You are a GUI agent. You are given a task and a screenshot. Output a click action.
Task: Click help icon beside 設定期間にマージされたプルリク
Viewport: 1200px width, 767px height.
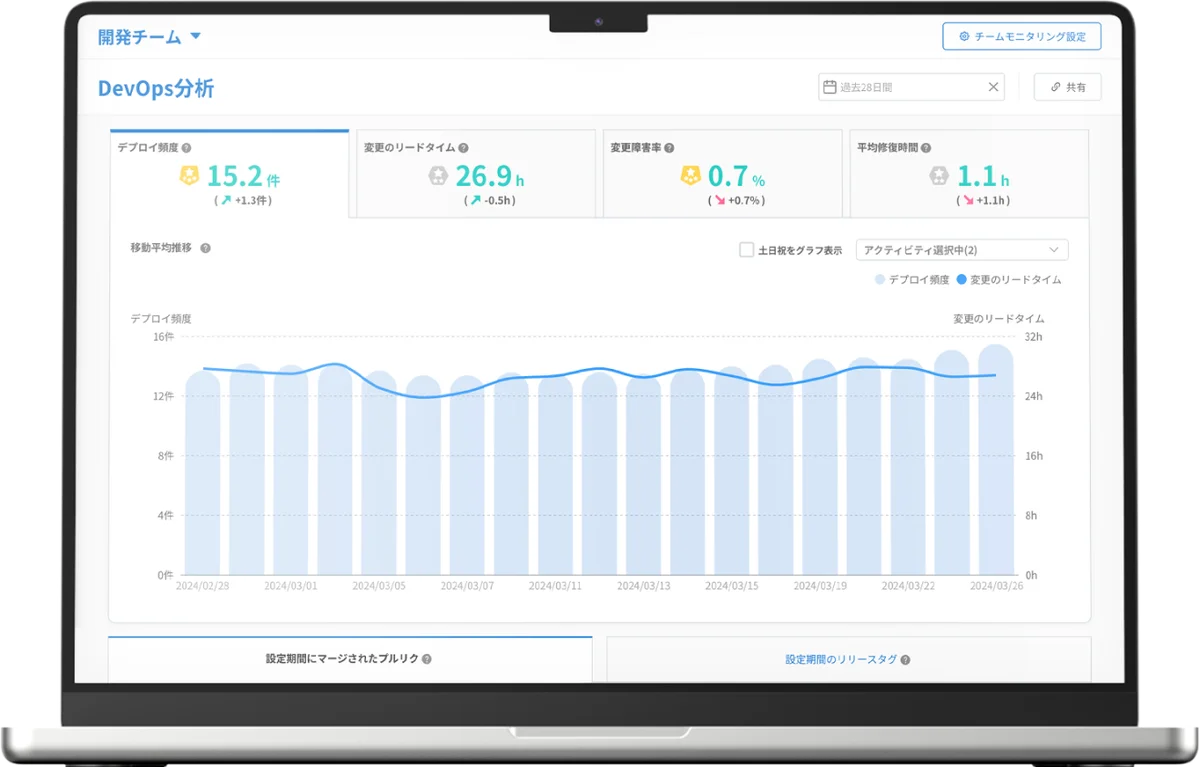point(427,659)
